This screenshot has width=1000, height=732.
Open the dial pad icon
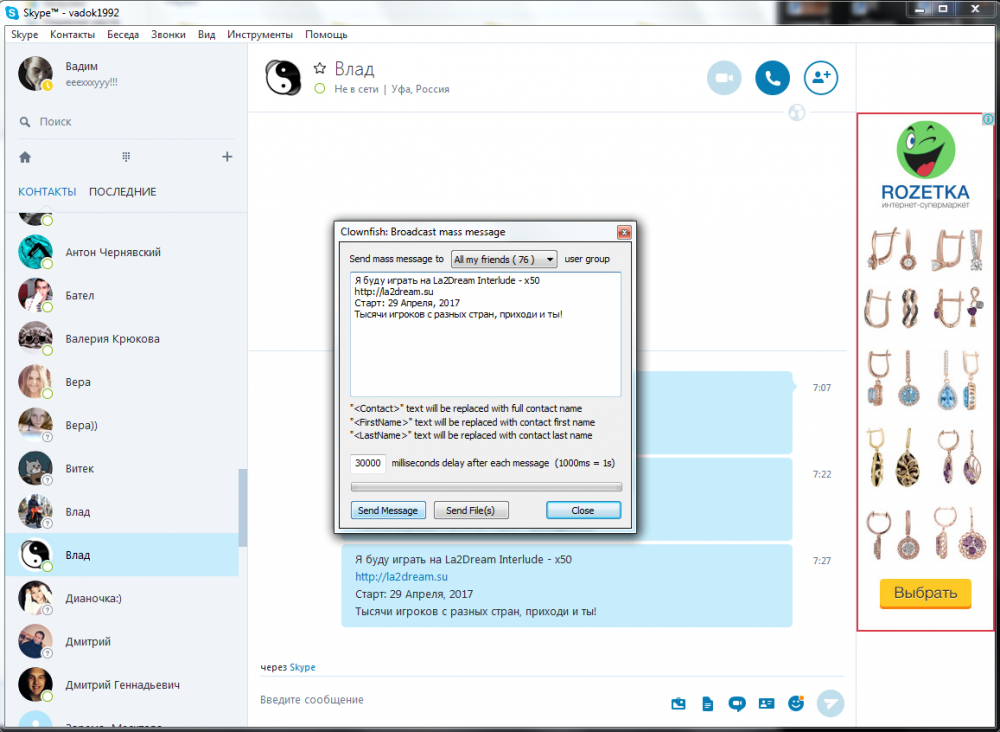[126, 157]
